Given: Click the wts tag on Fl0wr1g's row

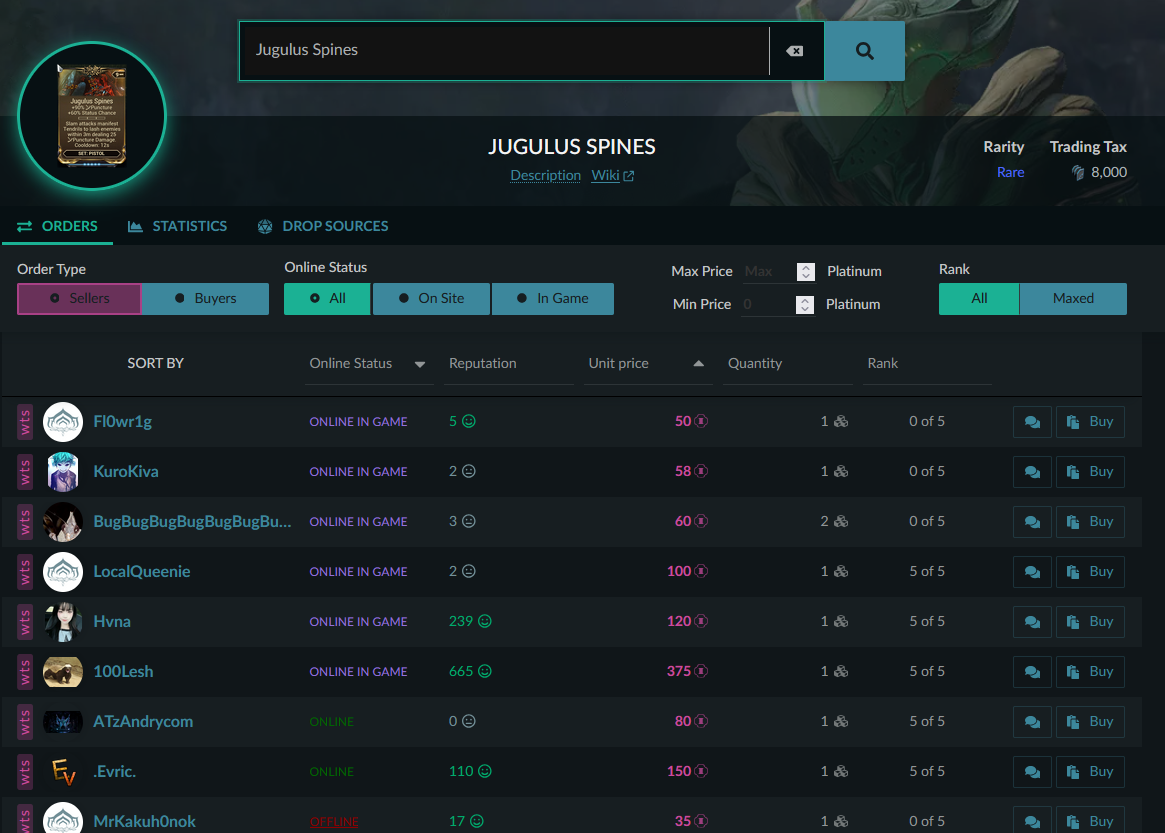Looking at the screenshot, I should pyautogui.click(x=25, y=421).
